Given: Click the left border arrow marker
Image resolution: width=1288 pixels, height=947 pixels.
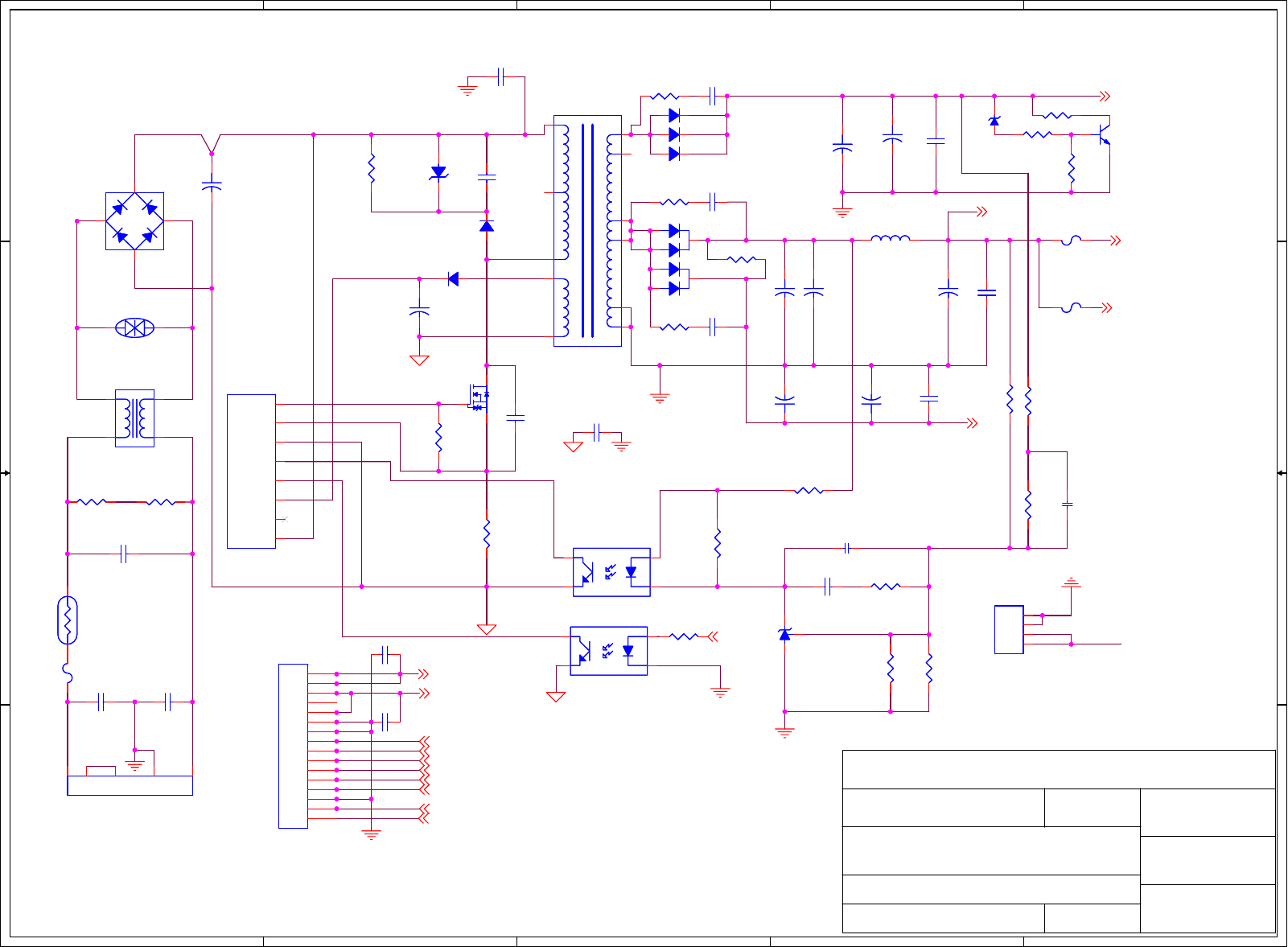Looking at the screenshot, I should [5, 473].
